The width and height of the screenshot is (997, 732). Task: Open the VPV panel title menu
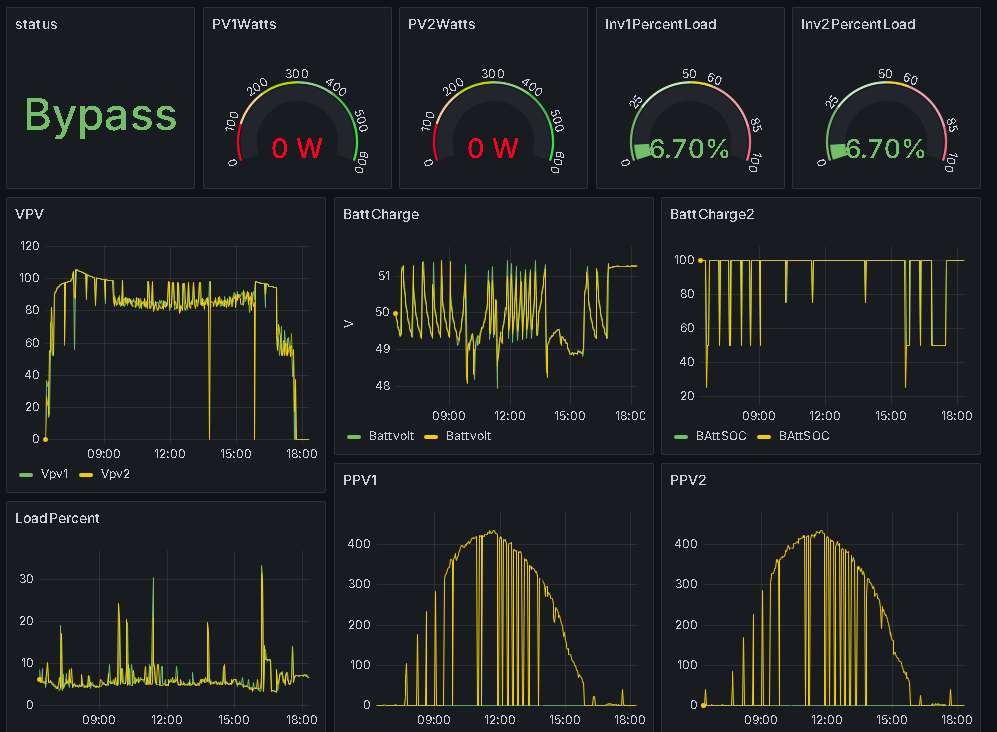click(x=27, y=213)
